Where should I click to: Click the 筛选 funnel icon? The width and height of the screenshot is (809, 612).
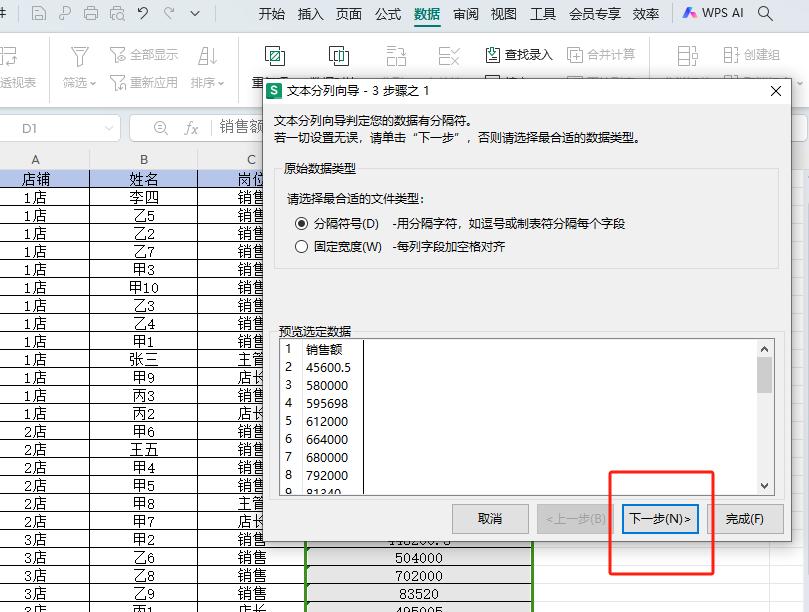[x=79, y=56]
